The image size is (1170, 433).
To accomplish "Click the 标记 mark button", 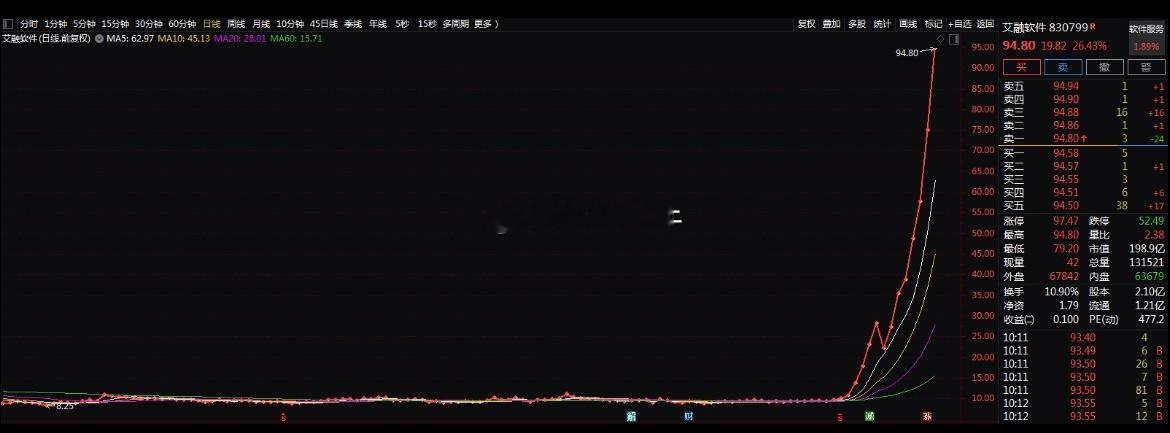I will point(933,24).
